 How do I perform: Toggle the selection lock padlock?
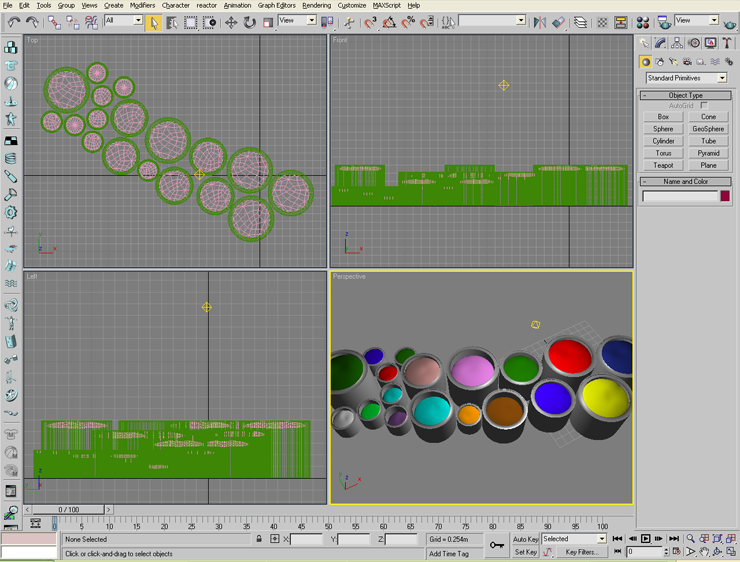pyautogui.click(x=259, y=539)
